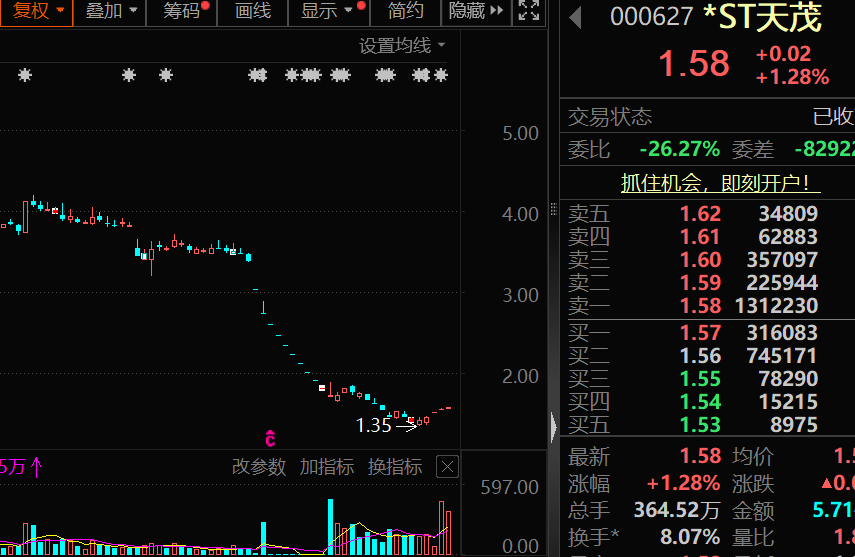
Task: Close the volume indicator sub-panel
Action: click(x=448, y=467)
